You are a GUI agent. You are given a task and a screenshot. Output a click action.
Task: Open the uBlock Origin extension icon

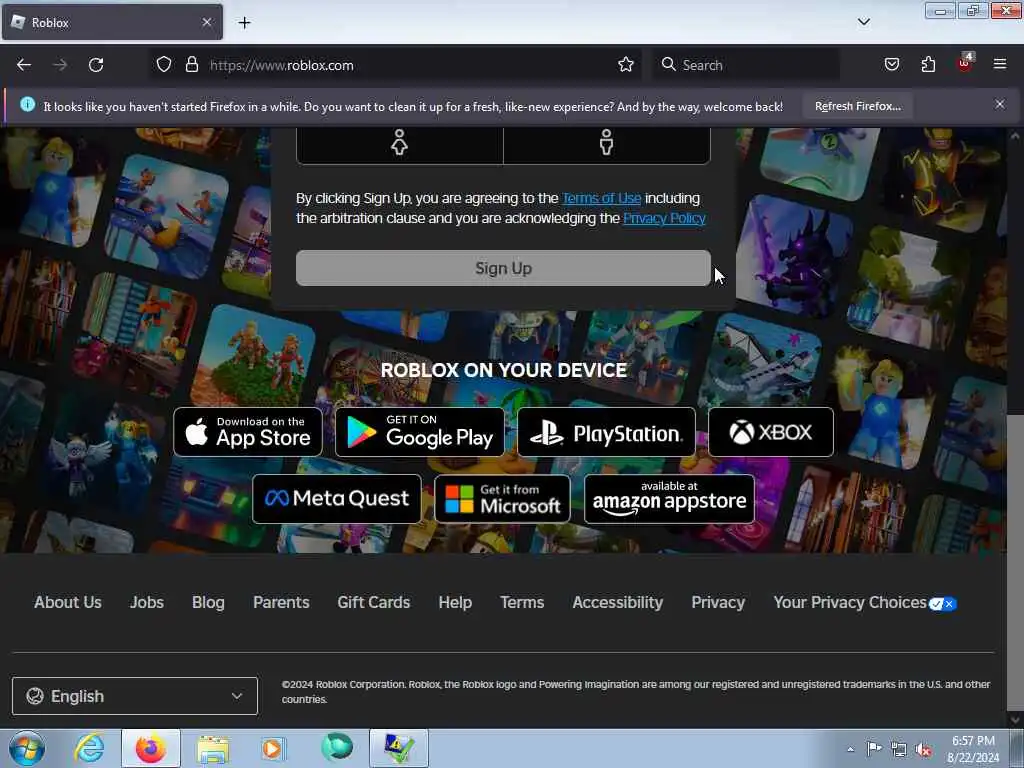(x=965, y=63)
